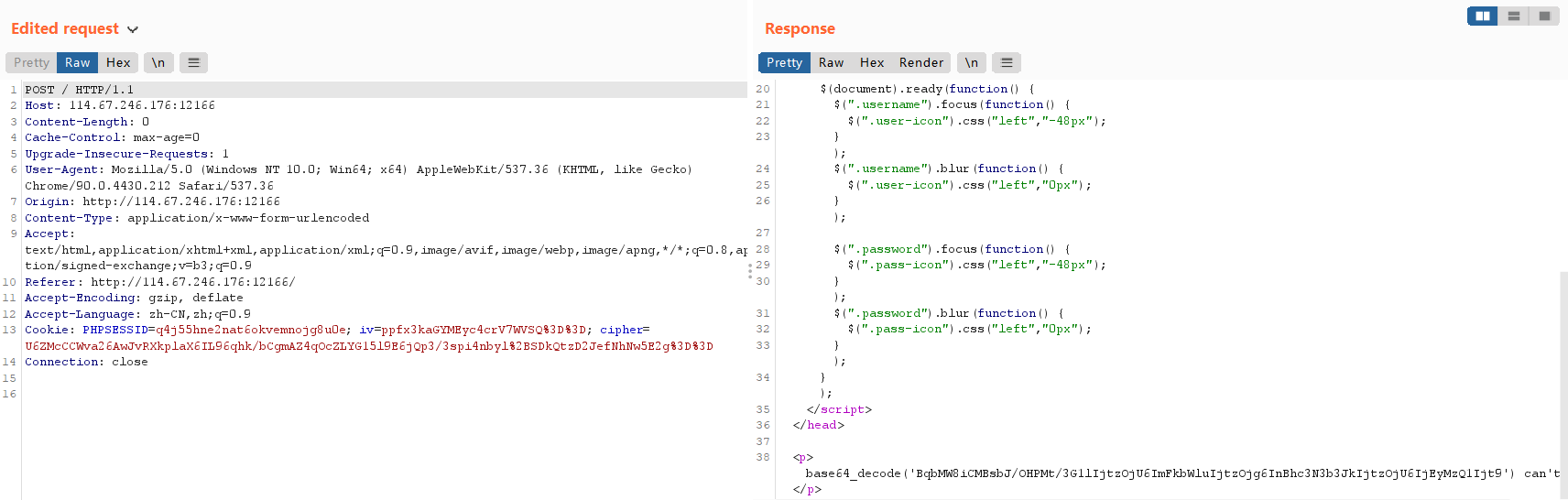Click the Response panel title

[800, 28]
